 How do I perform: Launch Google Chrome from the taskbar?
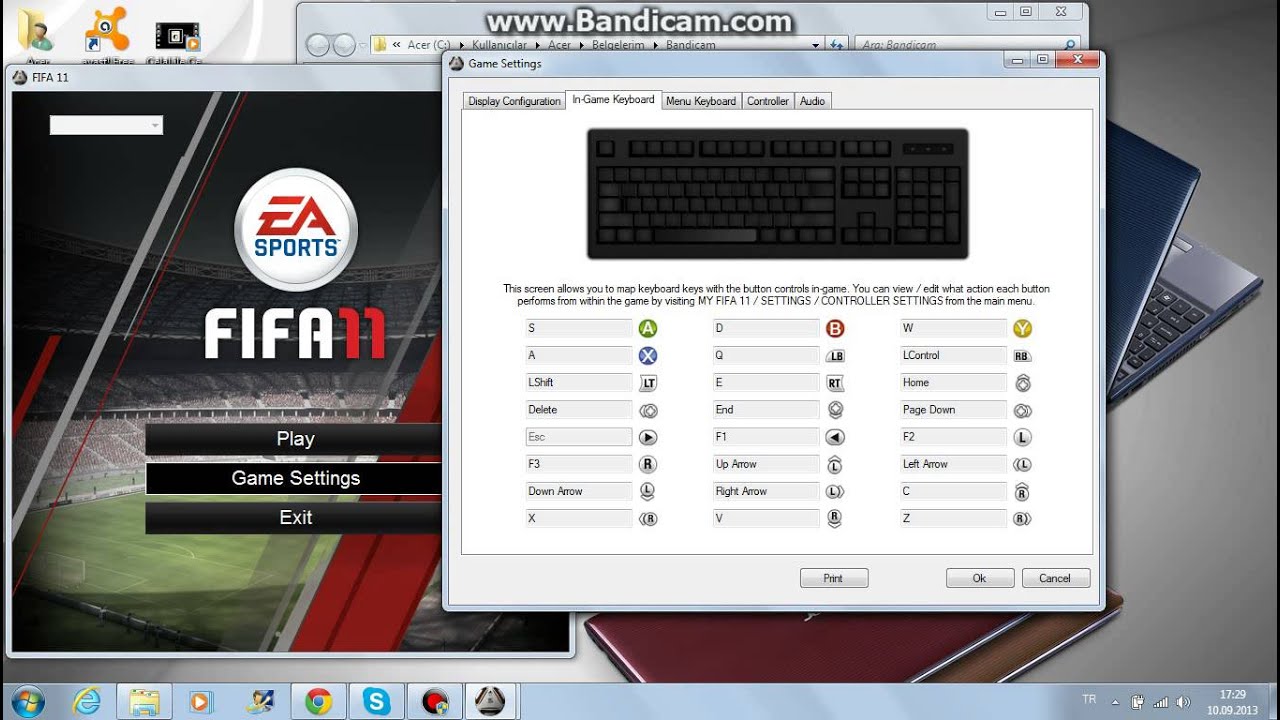(319, 702)
